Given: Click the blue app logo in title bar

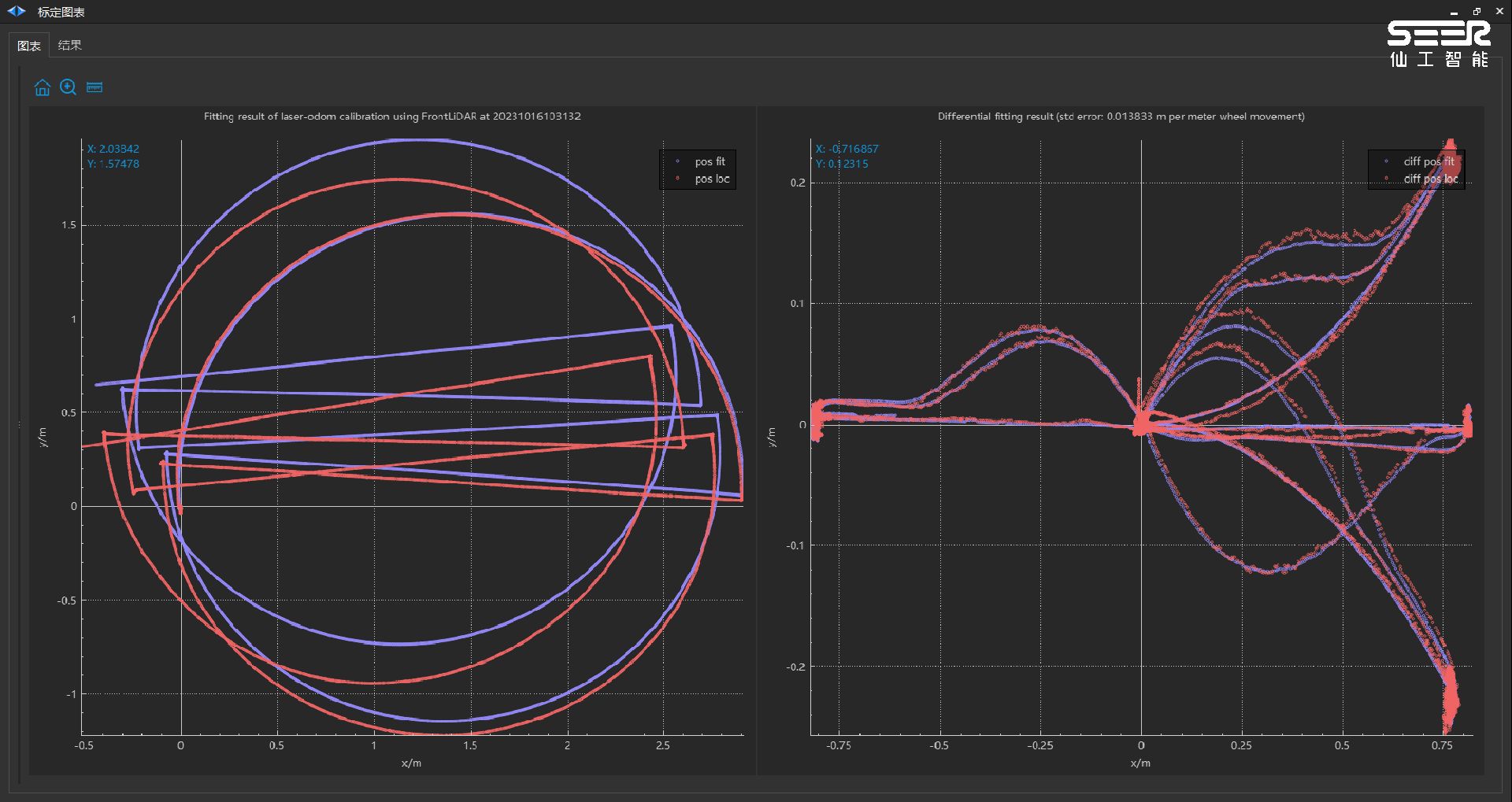Looking at the screenshot, I should [17, 12].
